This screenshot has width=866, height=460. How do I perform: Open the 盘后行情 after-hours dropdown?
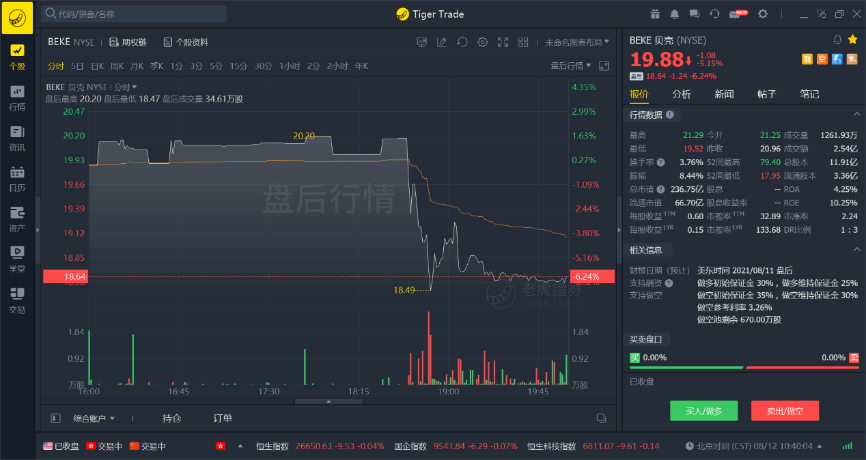click(x=571, y=66)
